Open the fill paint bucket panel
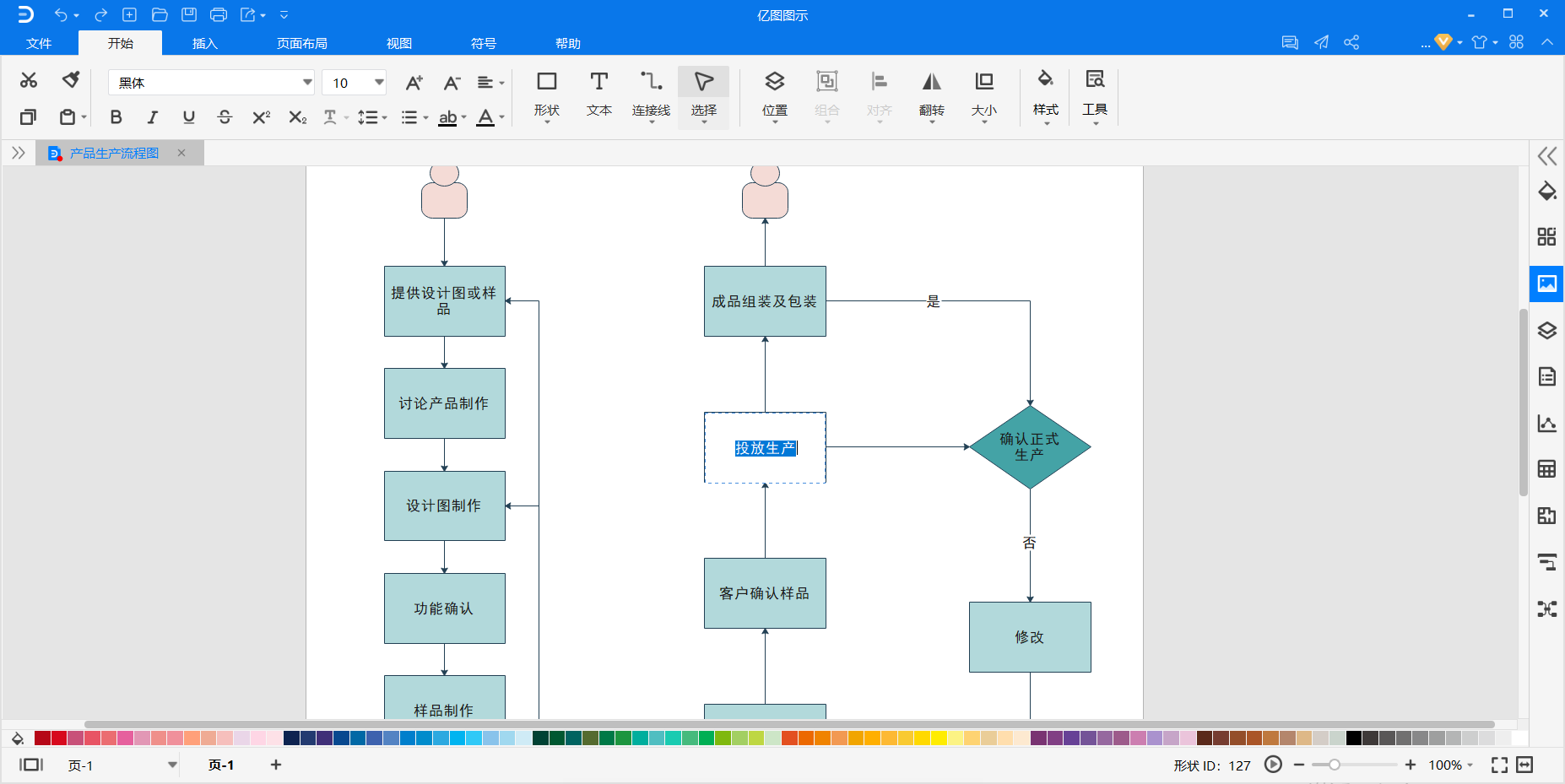Viewport: 1565px width, 784px height. (x=1546, y=192)
